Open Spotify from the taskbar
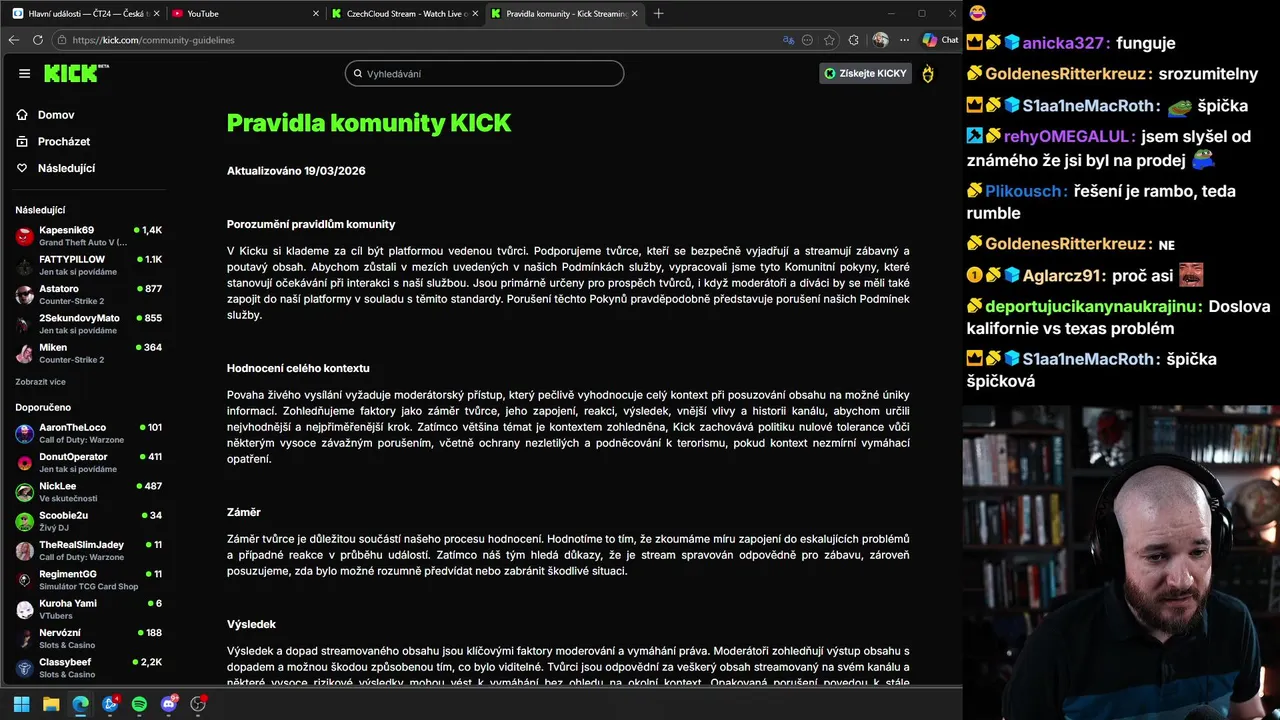The height and width of the screenshot is (720, 1280). click(x=139, y=704)
